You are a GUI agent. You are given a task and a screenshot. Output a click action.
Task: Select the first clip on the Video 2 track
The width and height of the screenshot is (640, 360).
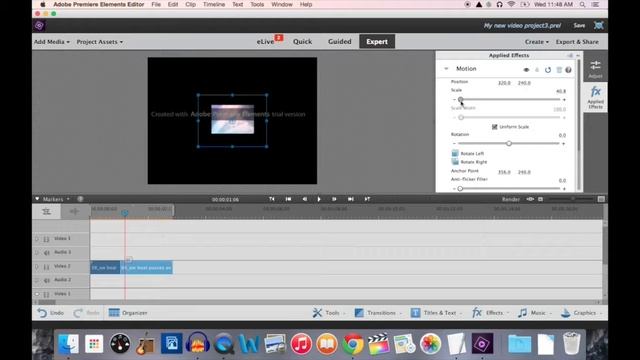point(105,267)
